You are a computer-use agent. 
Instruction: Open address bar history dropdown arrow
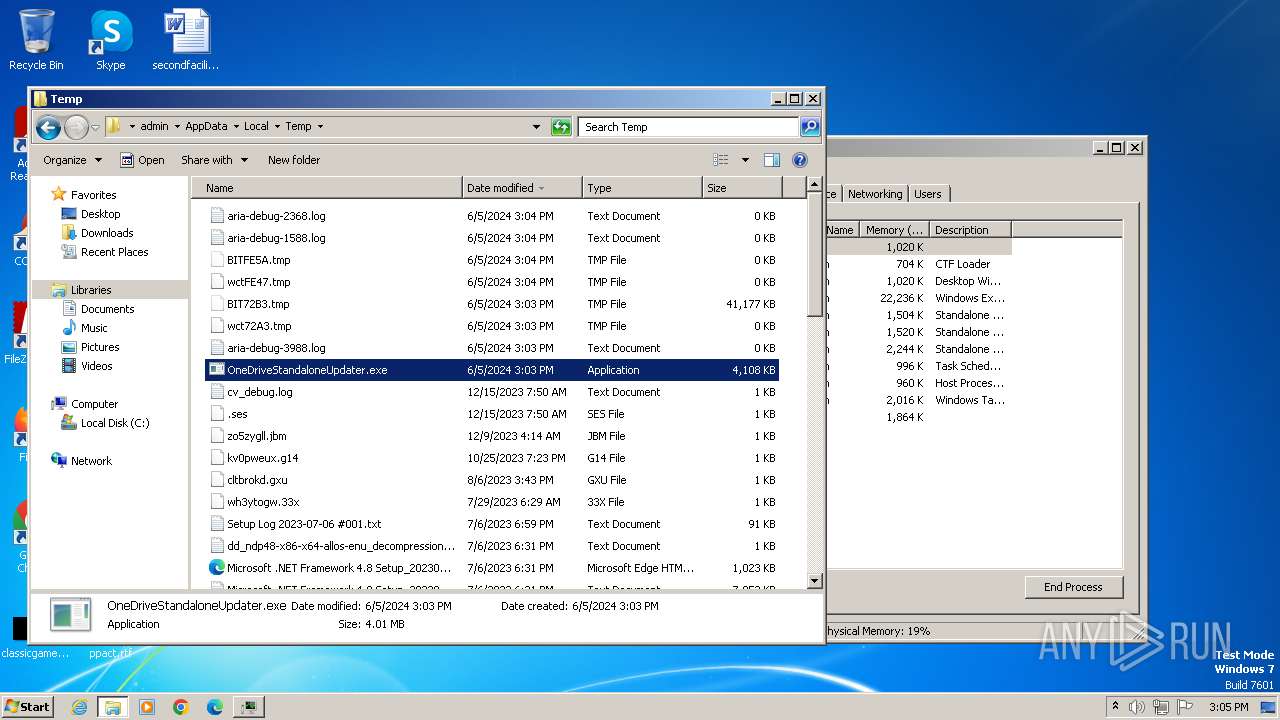tap(536, 127)
